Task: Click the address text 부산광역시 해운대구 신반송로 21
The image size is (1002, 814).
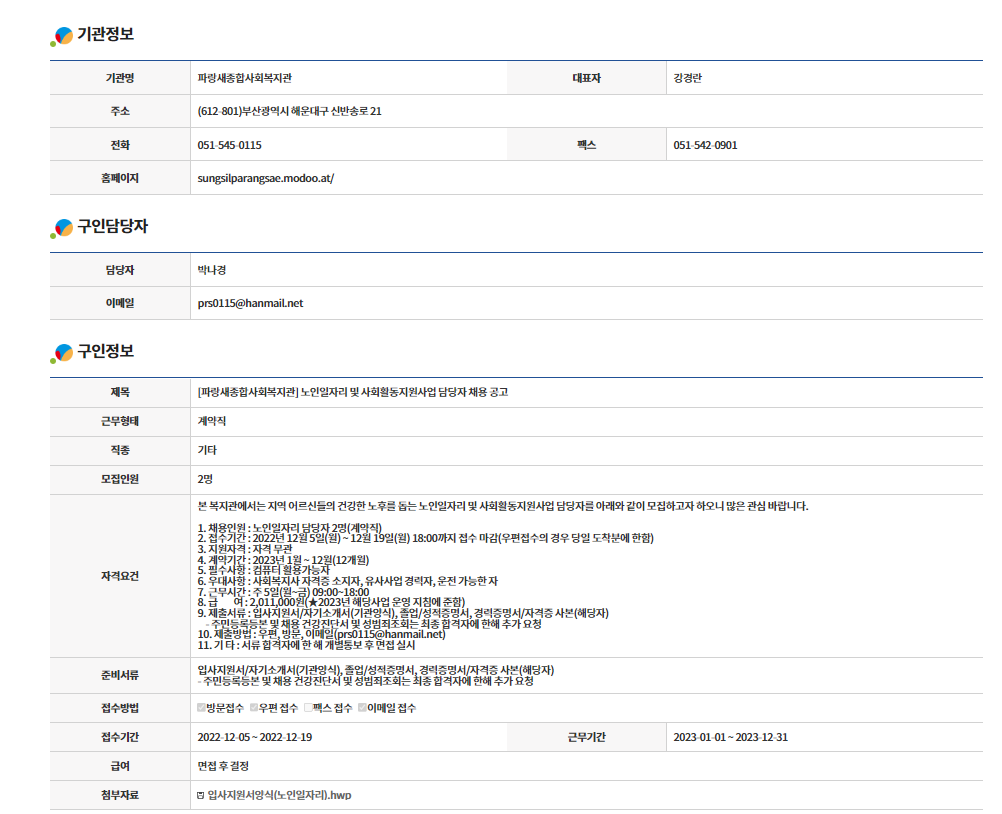Action: (x=312, y=111)
